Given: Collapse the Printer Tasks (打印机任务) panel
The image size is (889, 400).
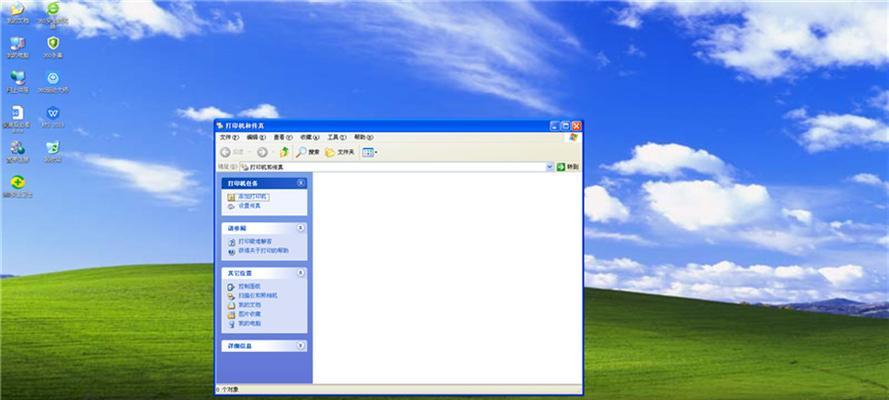Looking at the screenshot, I should tap(300, 183).
